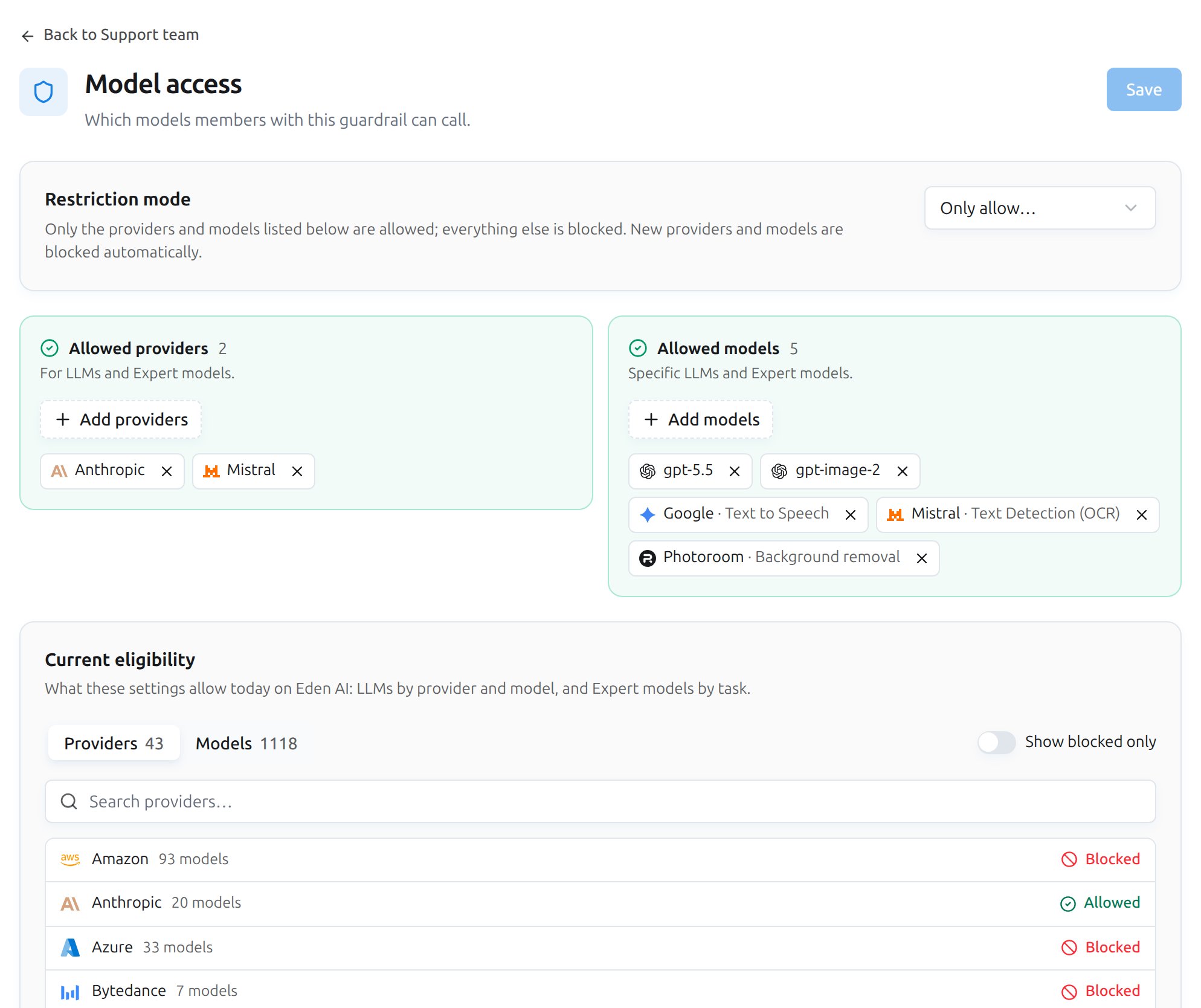
Task: Click the Current eligibility heading
Action: 120,660
